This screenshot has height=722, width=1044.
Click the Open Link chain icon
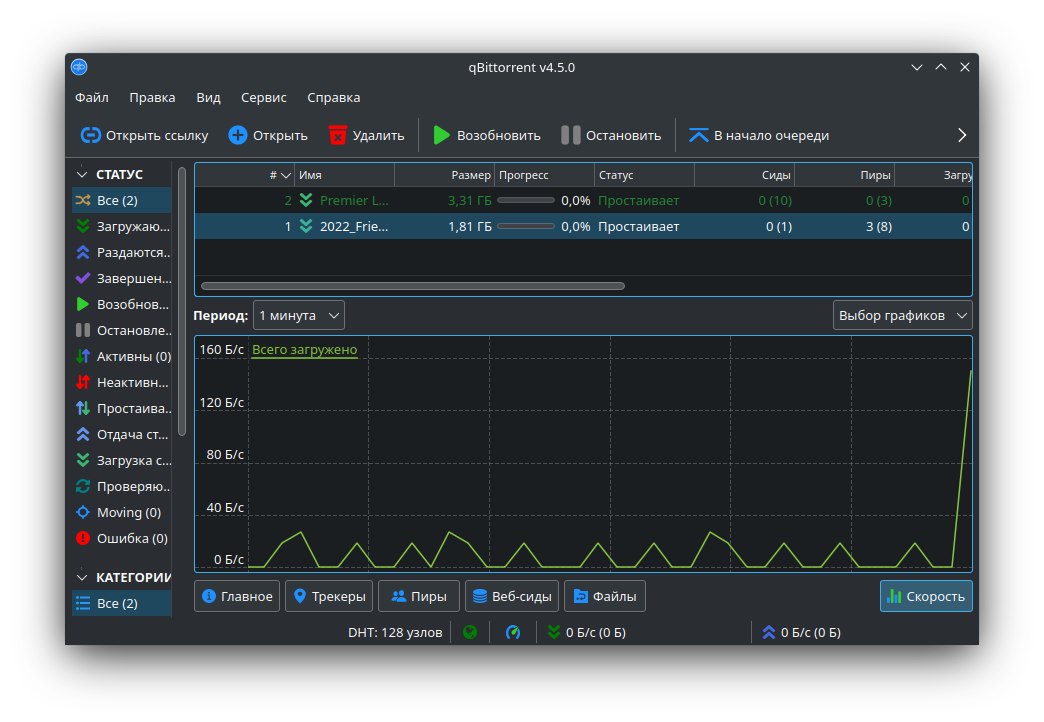click(x=91, y=135)
